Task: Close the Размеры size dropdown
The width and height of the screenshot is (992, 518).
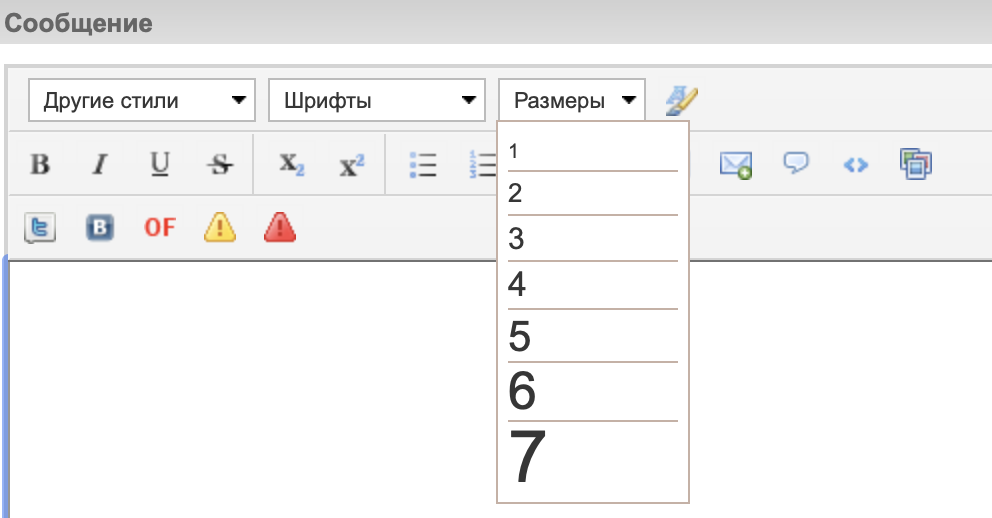Action: [572, 100]
